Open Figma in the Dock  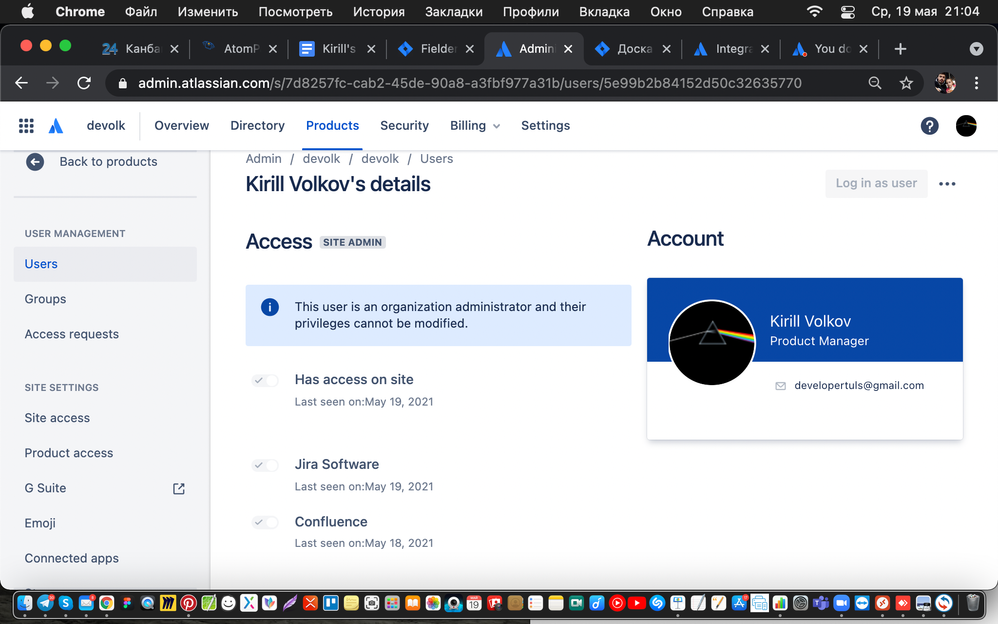[x=127, y=603]
